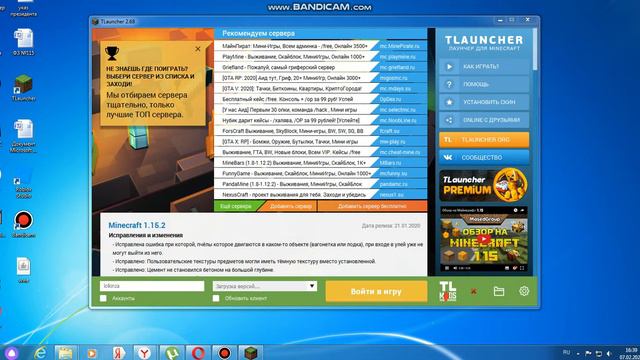Open ФЗ №115 document on desktop

point(23,42)
